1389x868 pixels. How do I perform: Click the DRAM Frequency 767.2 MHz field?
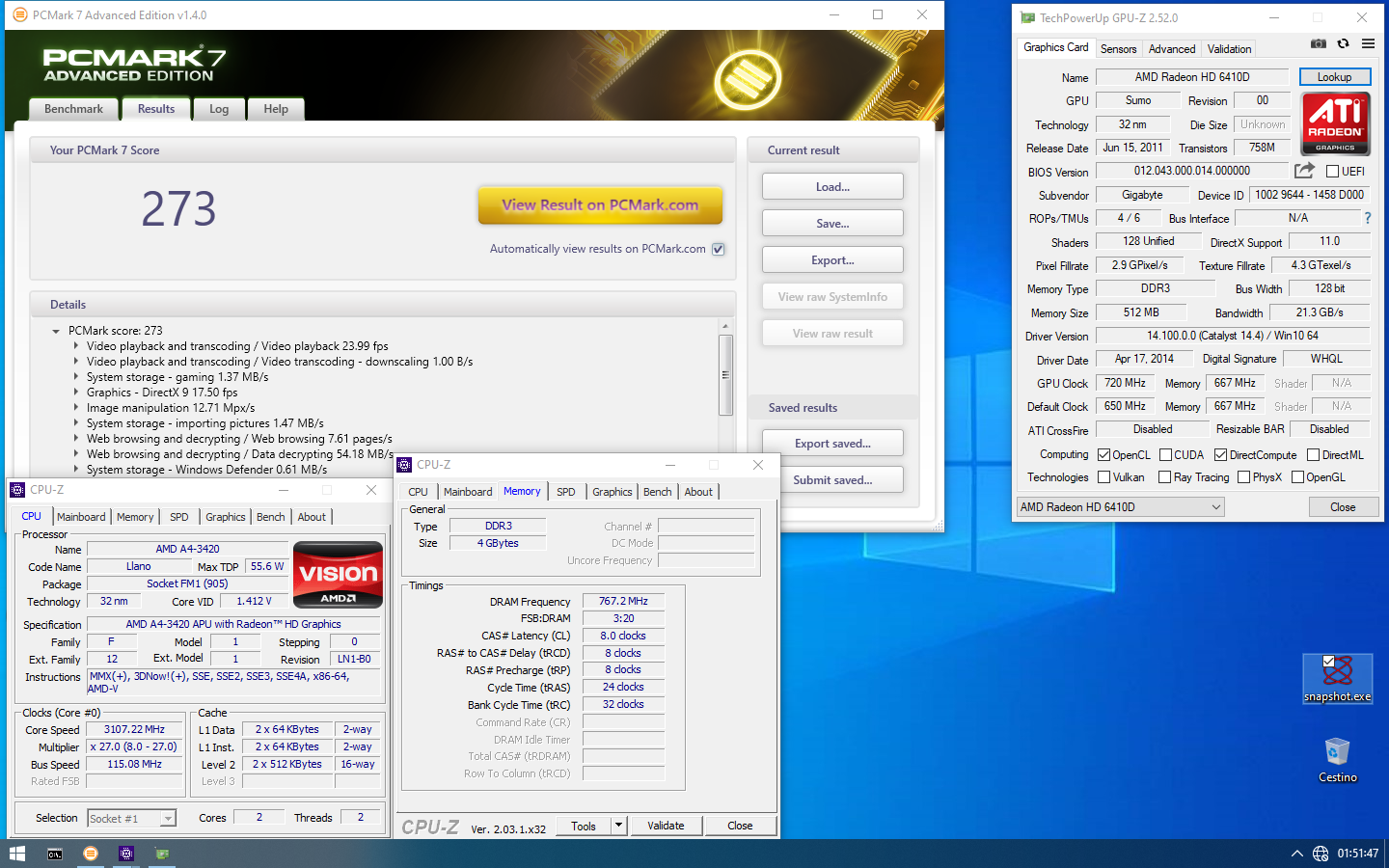(x=623, y=601)
